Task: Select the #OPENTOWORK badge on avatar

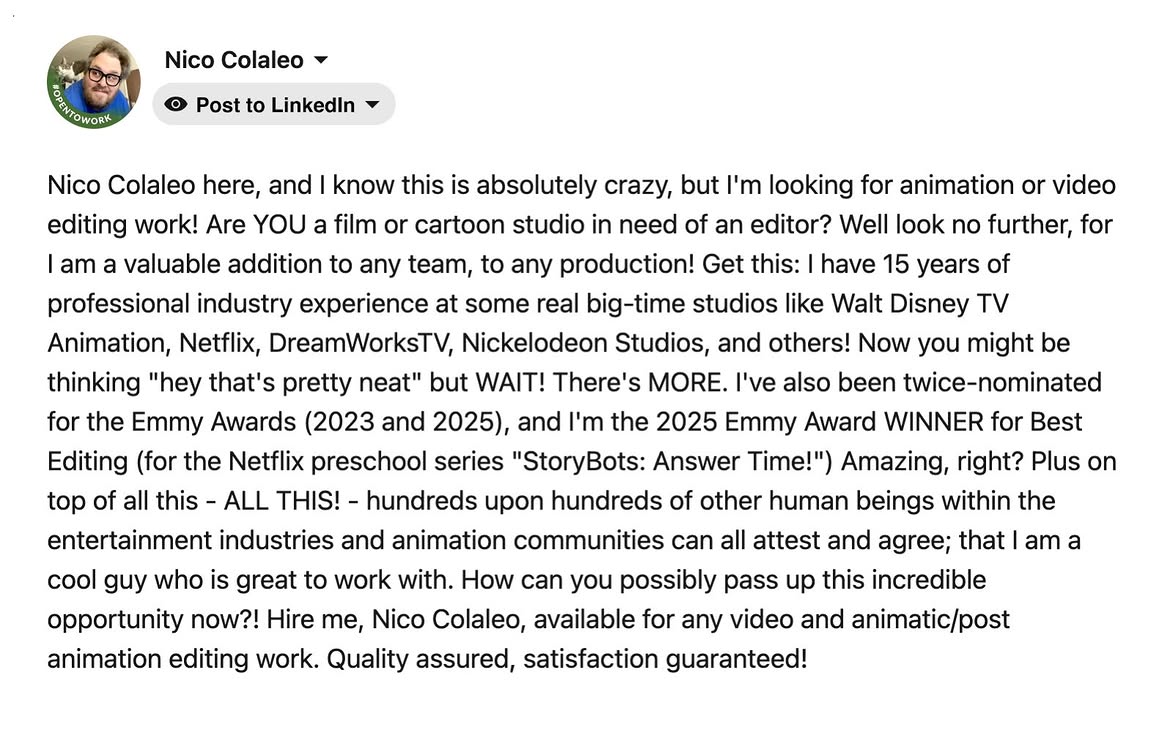Action: pyautogui.click(x=78, y=112)
